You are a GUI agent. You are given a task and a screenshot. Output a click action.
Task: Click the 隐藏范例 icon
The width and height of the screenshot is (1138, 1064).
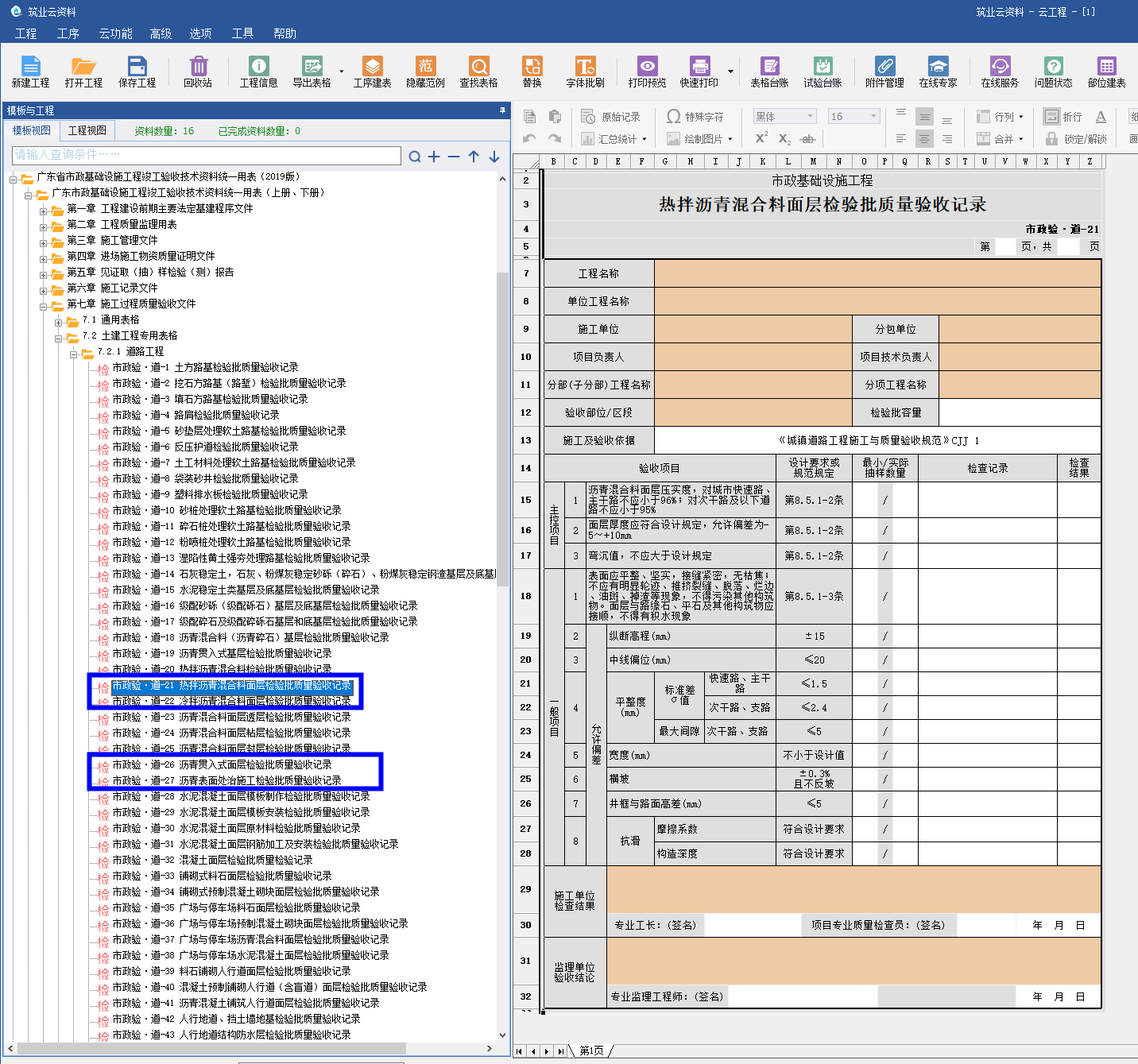425,72
